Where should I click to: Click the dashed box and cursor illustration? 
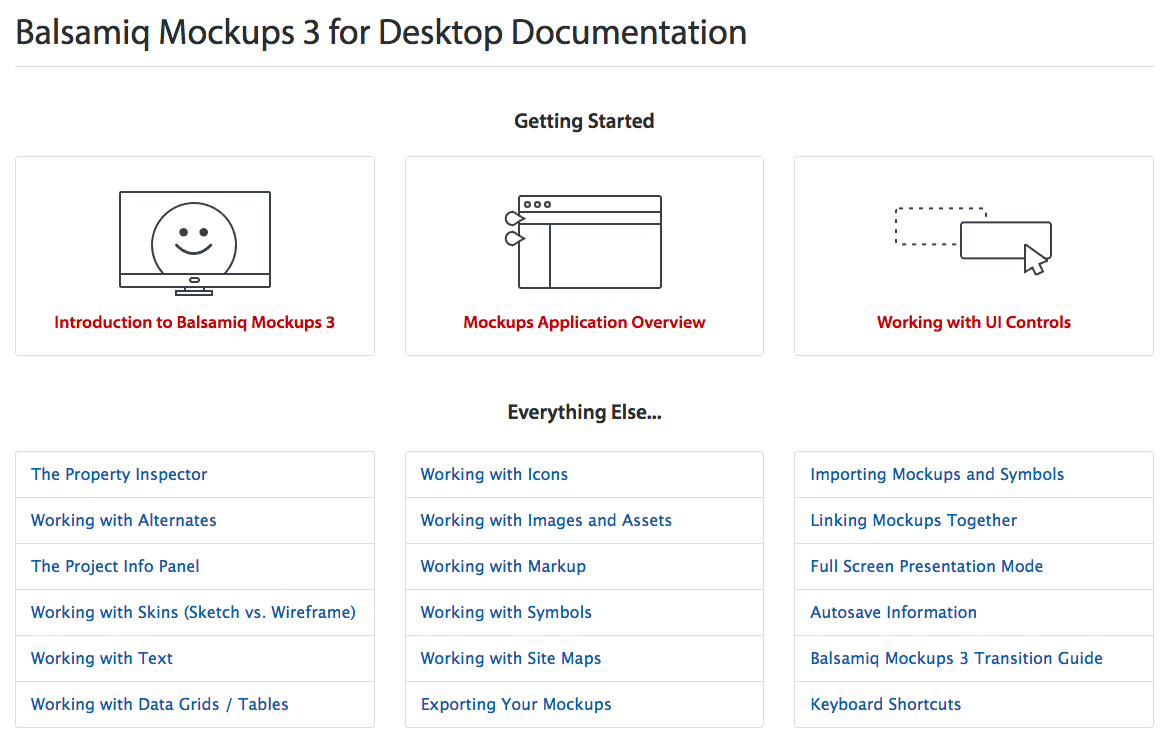coord(973,240)
